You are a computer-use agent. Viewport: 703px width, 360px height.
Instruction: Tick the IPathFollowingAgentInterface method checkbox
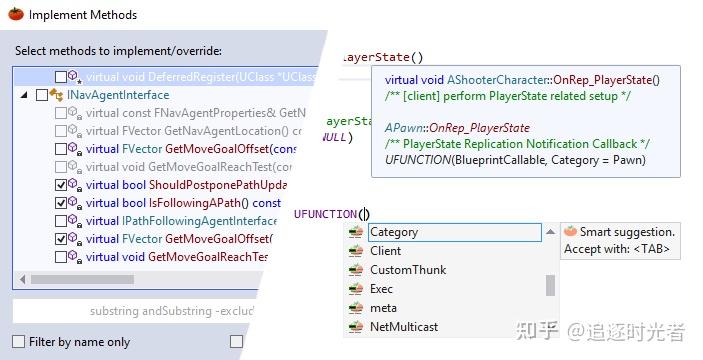61,221
